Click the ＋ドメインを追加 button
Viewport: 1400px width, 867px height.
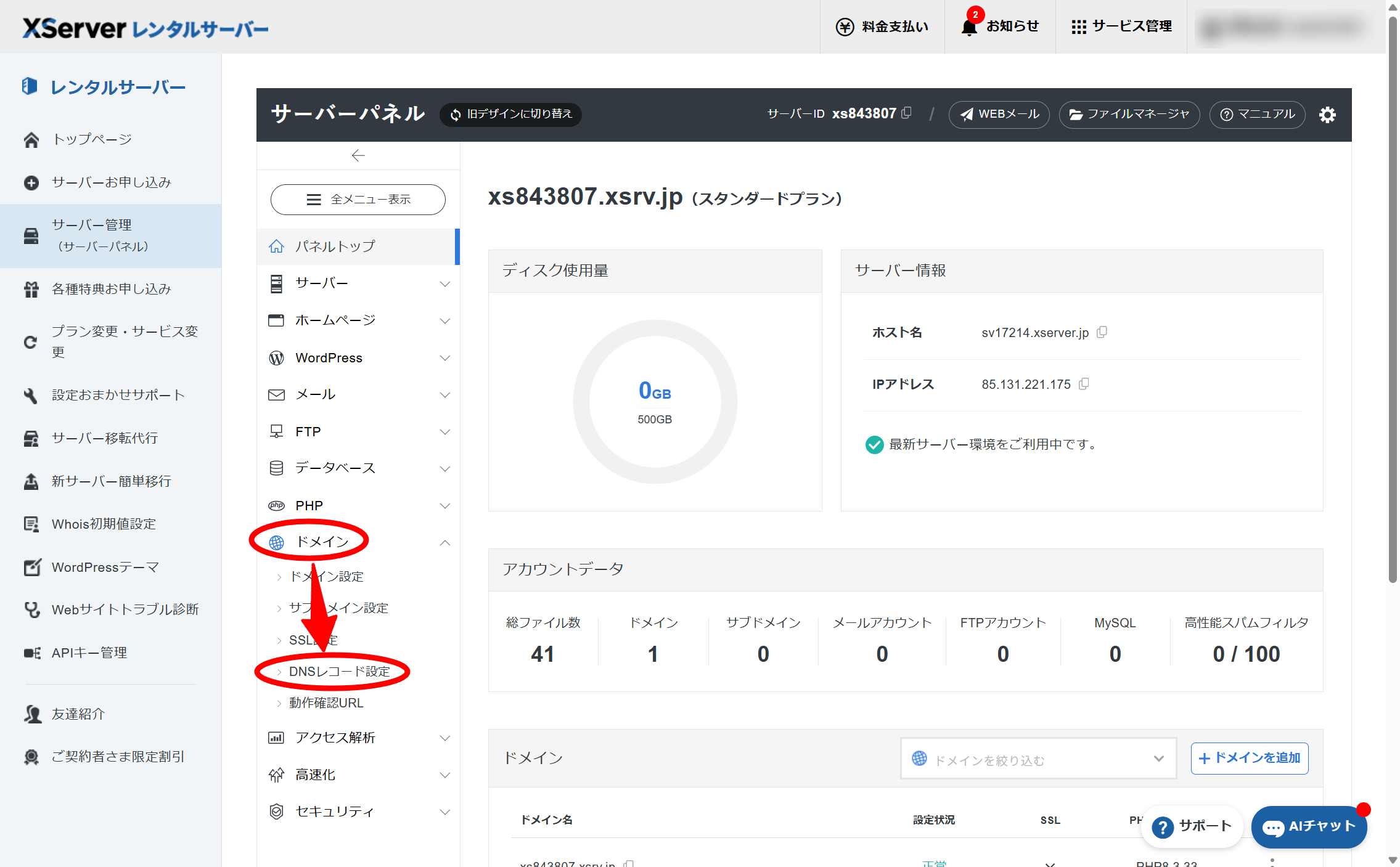click(x=1250, y=759)
